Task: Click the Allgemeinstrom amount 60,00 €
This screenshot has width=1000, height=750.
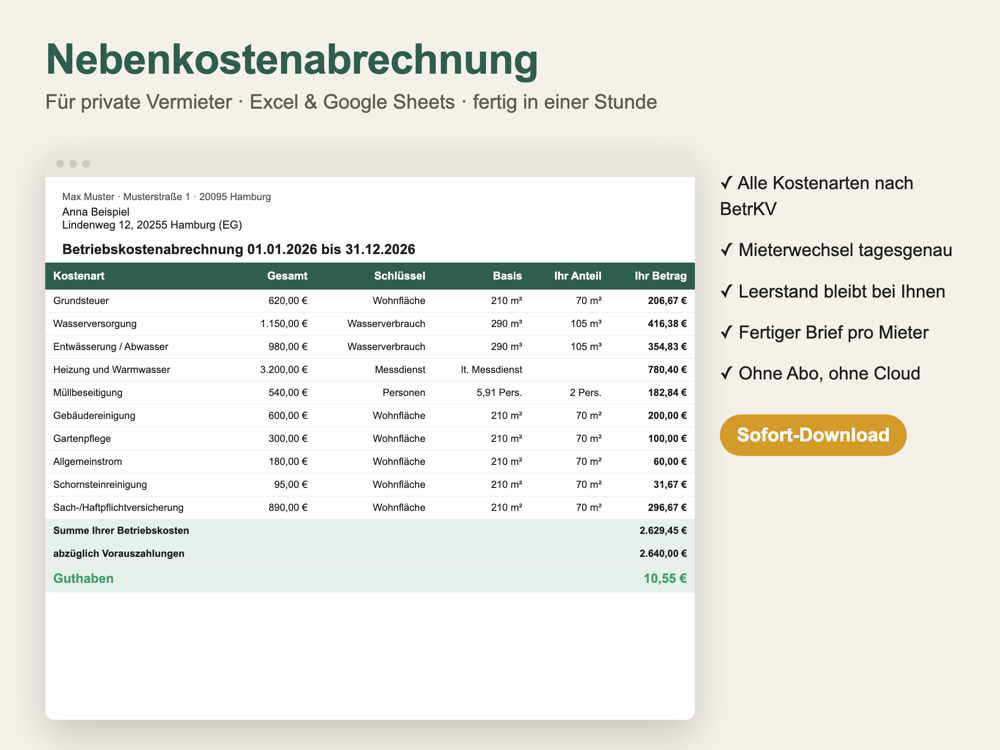Action: (x=670, y=461)
